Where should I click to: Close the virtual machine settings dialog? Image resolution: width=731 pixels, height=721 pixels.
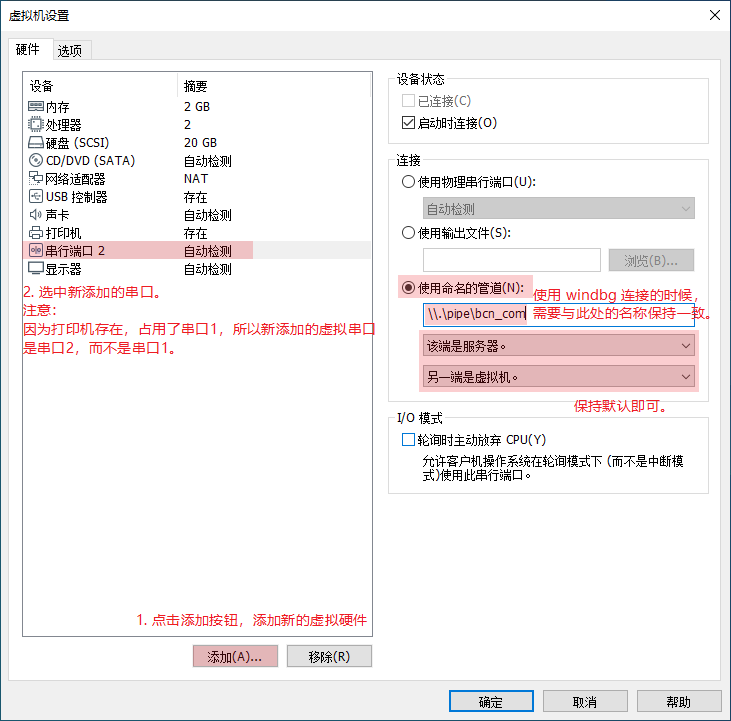tap(714, 15)
